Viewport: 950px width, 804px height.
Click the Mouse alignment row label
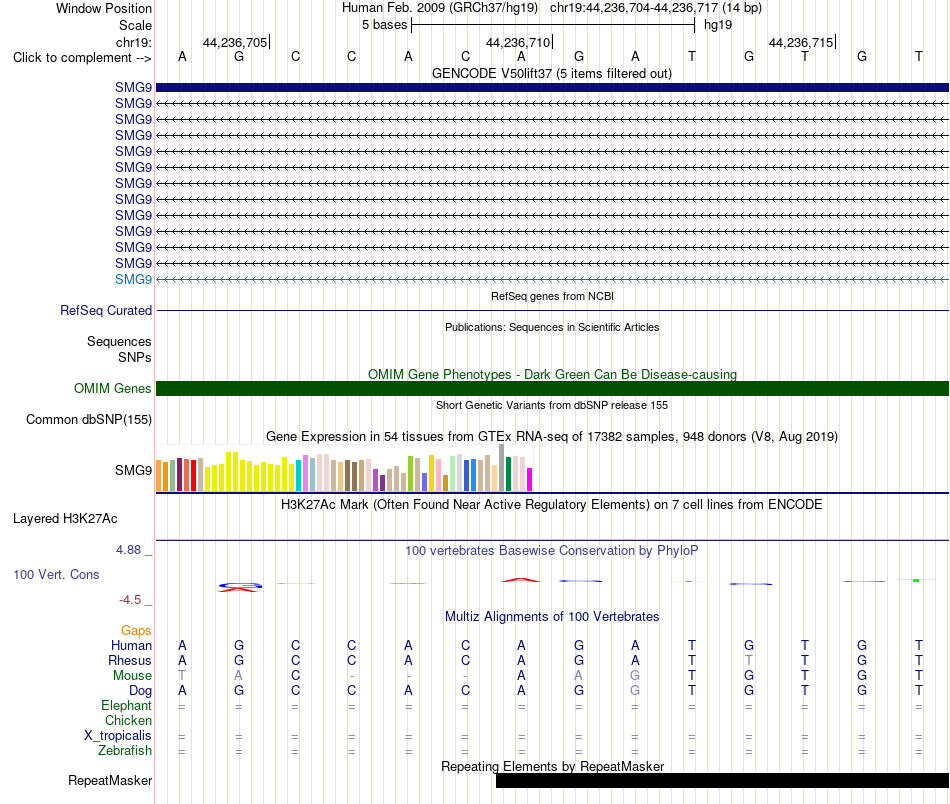click(132, 676)
